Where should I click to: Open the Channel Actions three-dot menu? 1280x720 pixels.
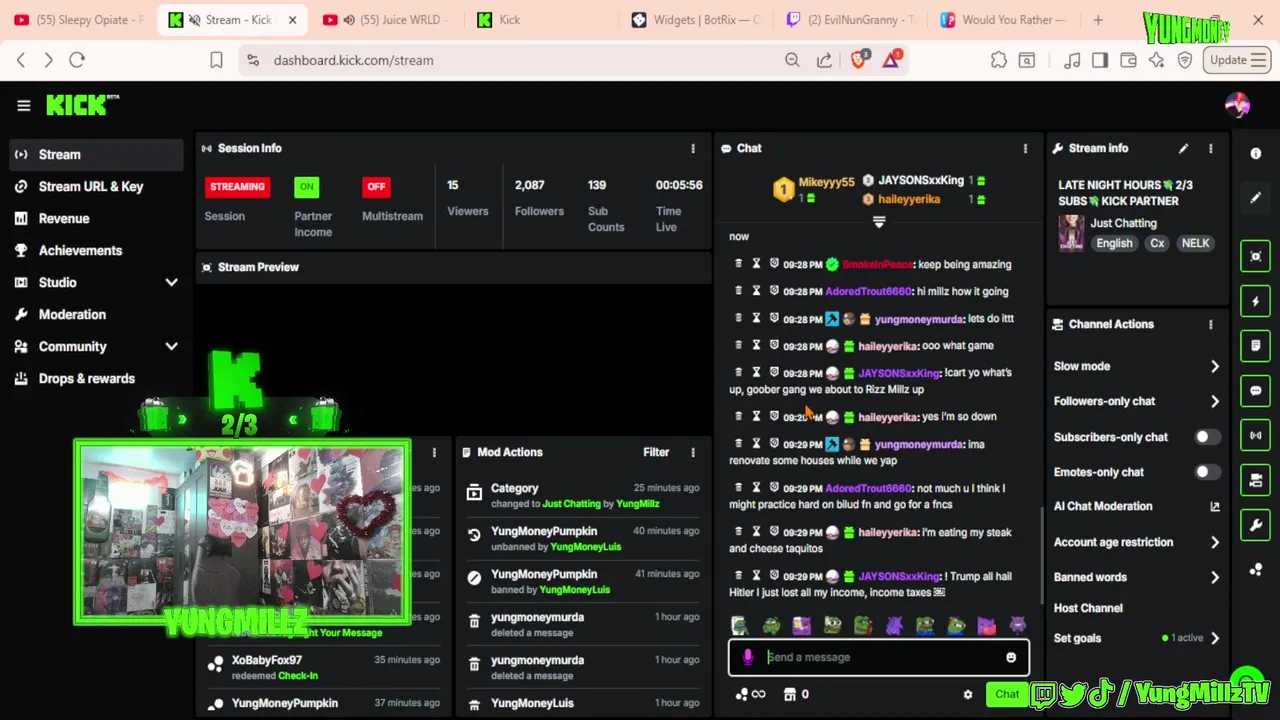[1211, 324]
